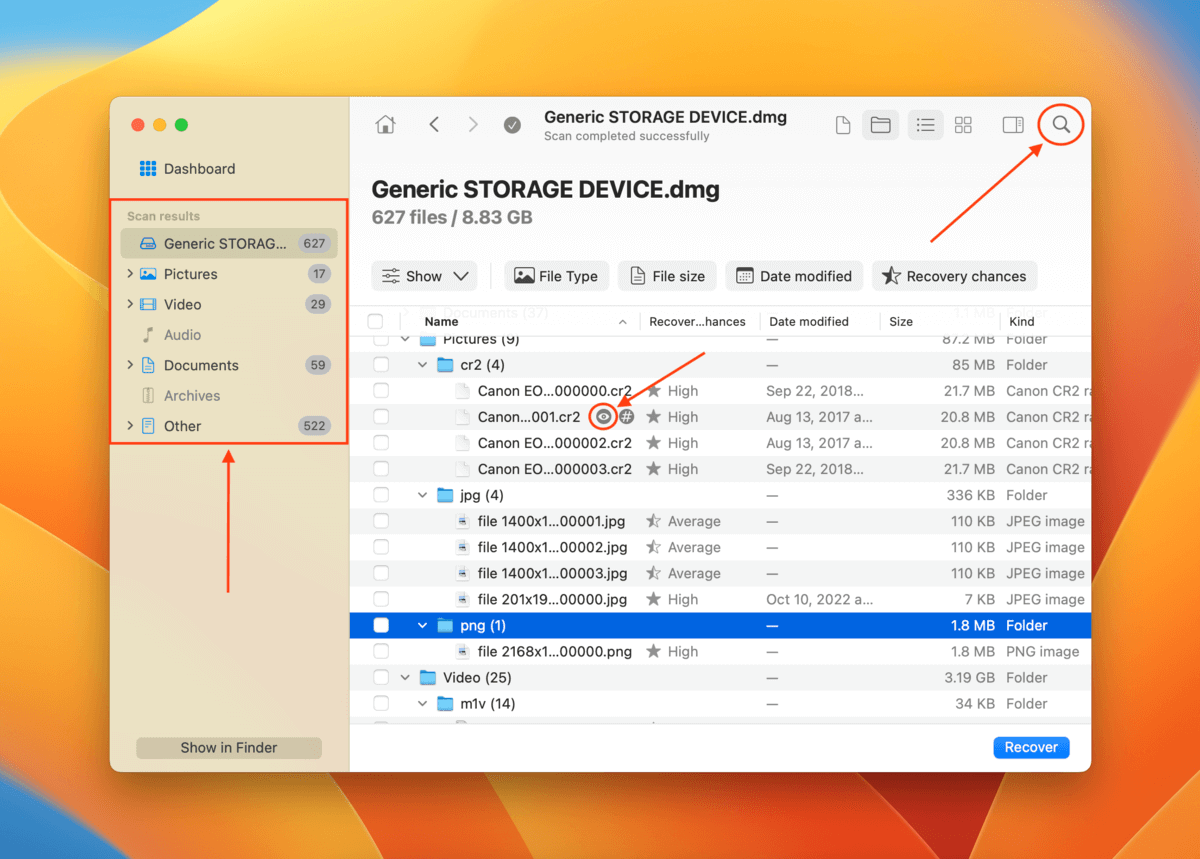Select the Pictures category in sidebar
This screenshot has width=1200, height=859.
tap(229, 274)
